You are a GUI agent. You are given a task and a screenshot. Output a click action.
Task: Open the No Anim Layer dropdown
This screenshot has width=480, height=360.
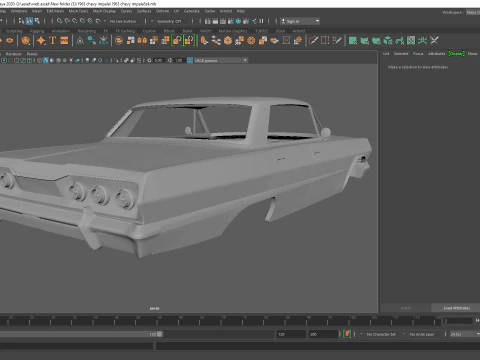click(x=423, y=334)
